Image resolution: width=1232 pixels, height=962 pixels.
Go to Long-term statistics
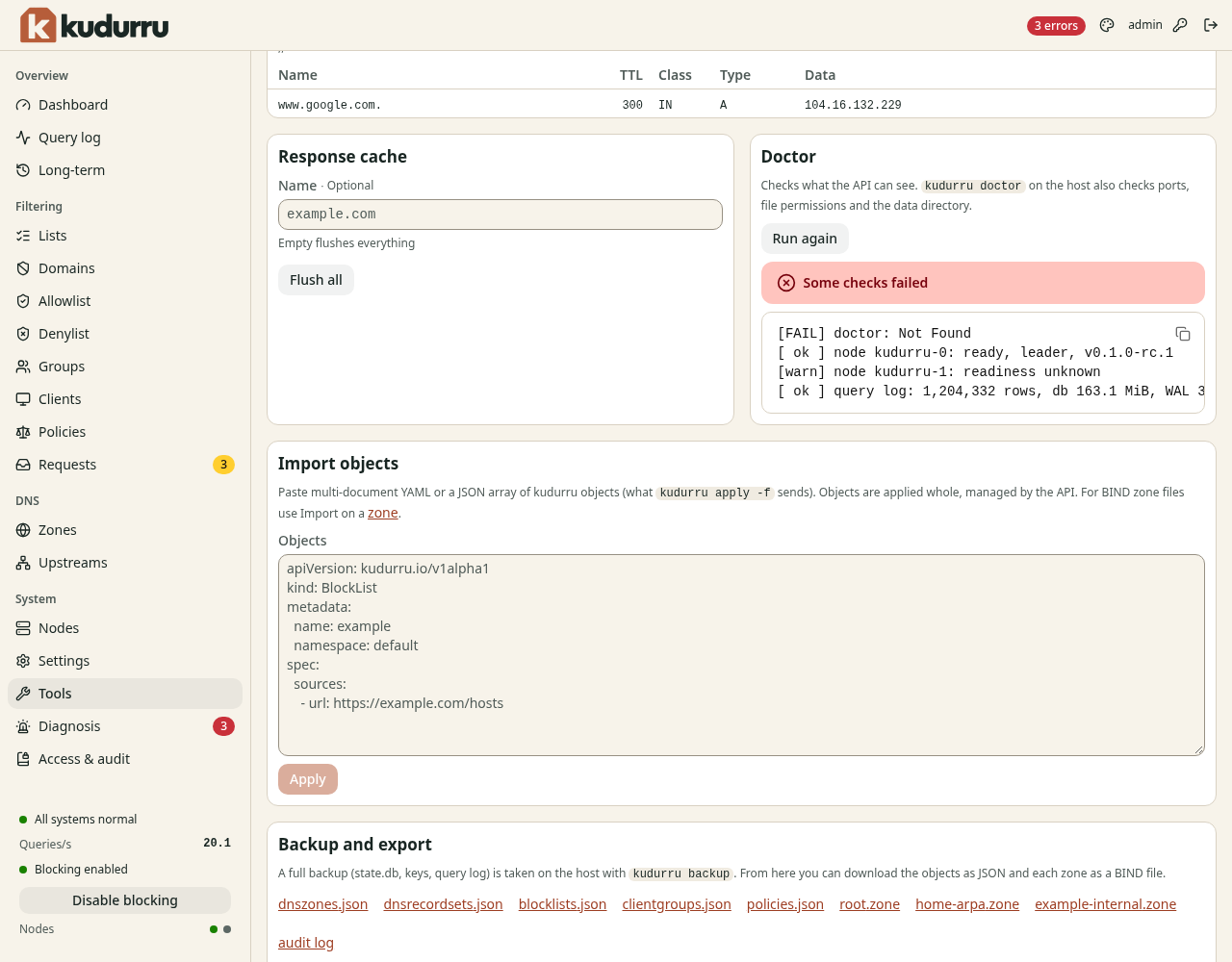pos(125,170)
